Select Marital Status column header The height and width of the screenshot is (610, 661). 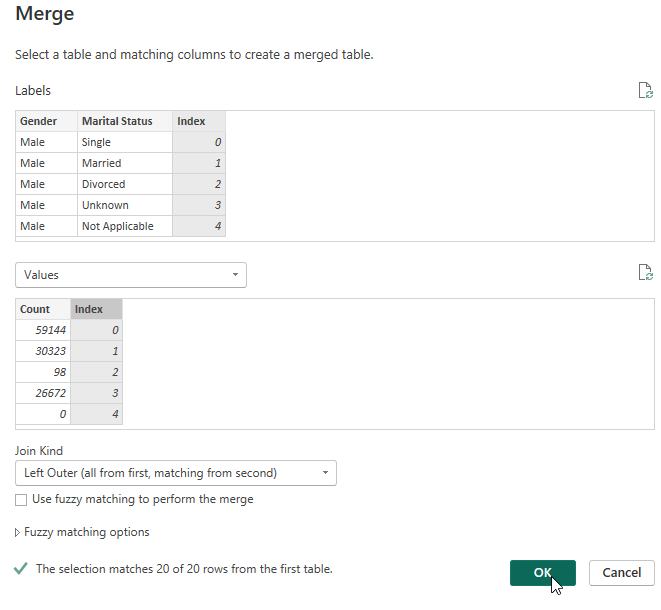124,121
